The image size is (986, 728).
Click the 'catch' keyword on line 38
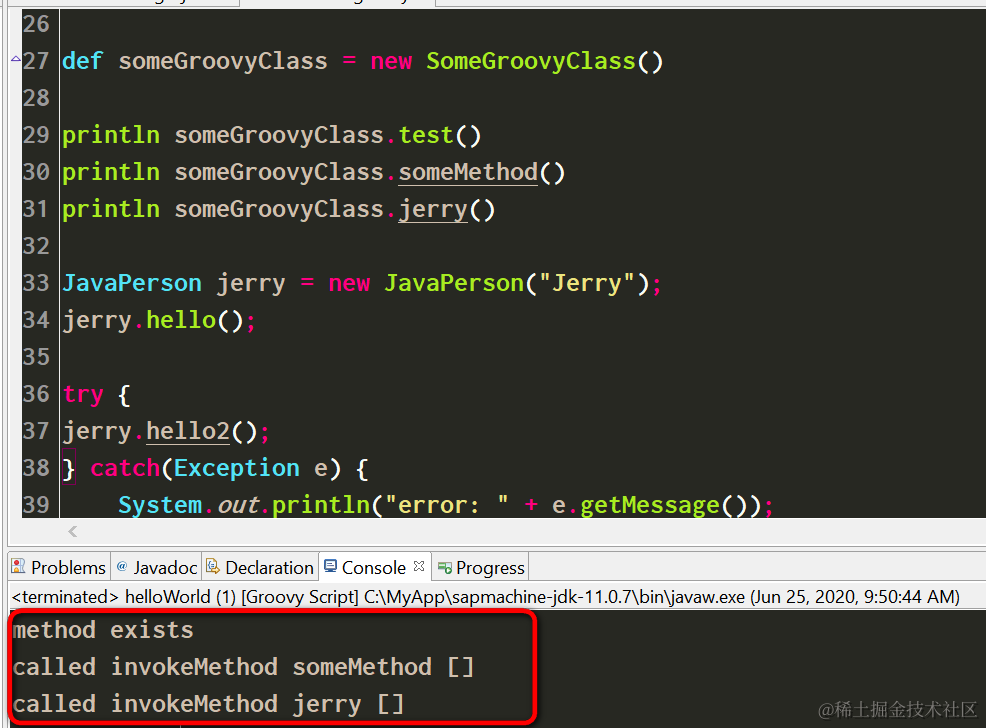pos(125,468)
